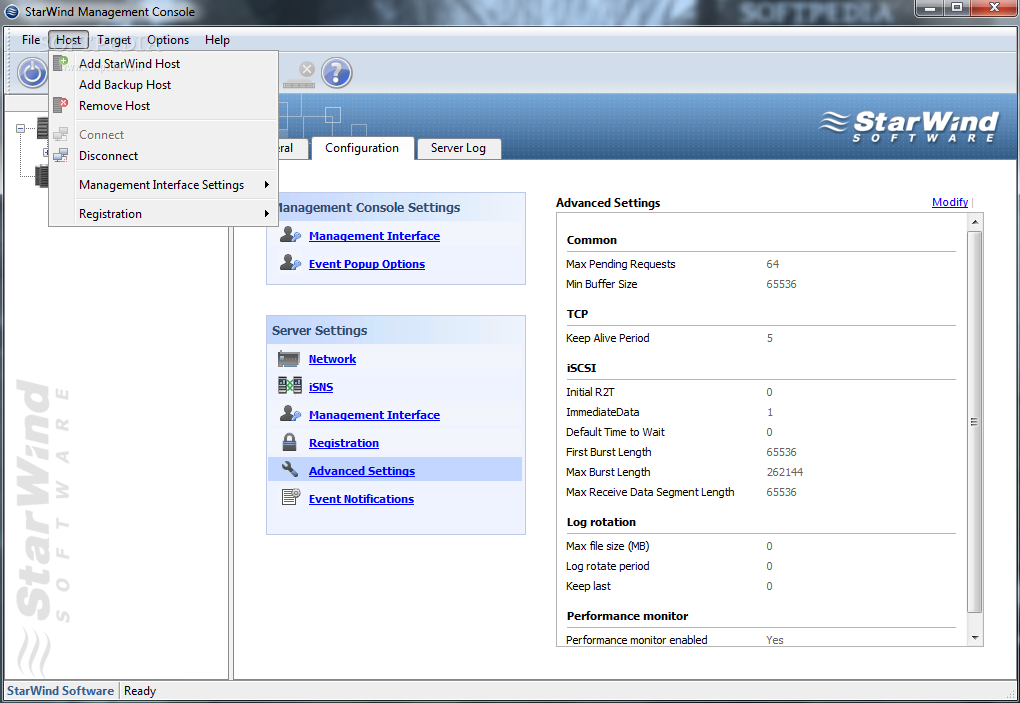The height and width of the screenshot is (703, 1020).
Task: Click the StarWind app icon in title bar
Action: pyautogui.click(x=12, y=11)
